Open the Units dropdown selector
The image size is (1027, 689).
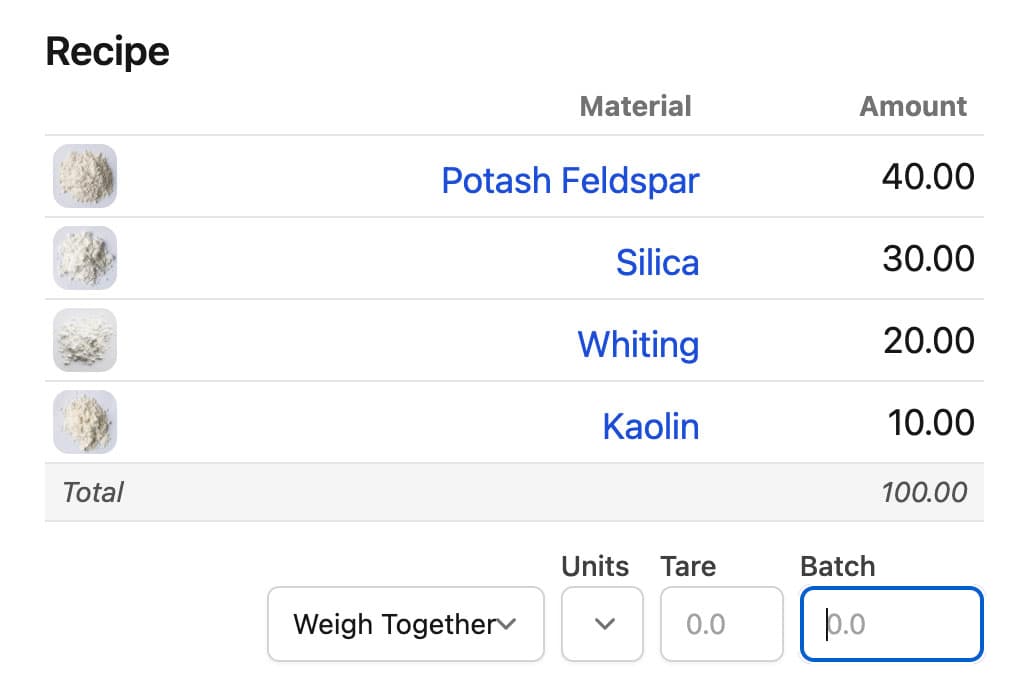602,625
